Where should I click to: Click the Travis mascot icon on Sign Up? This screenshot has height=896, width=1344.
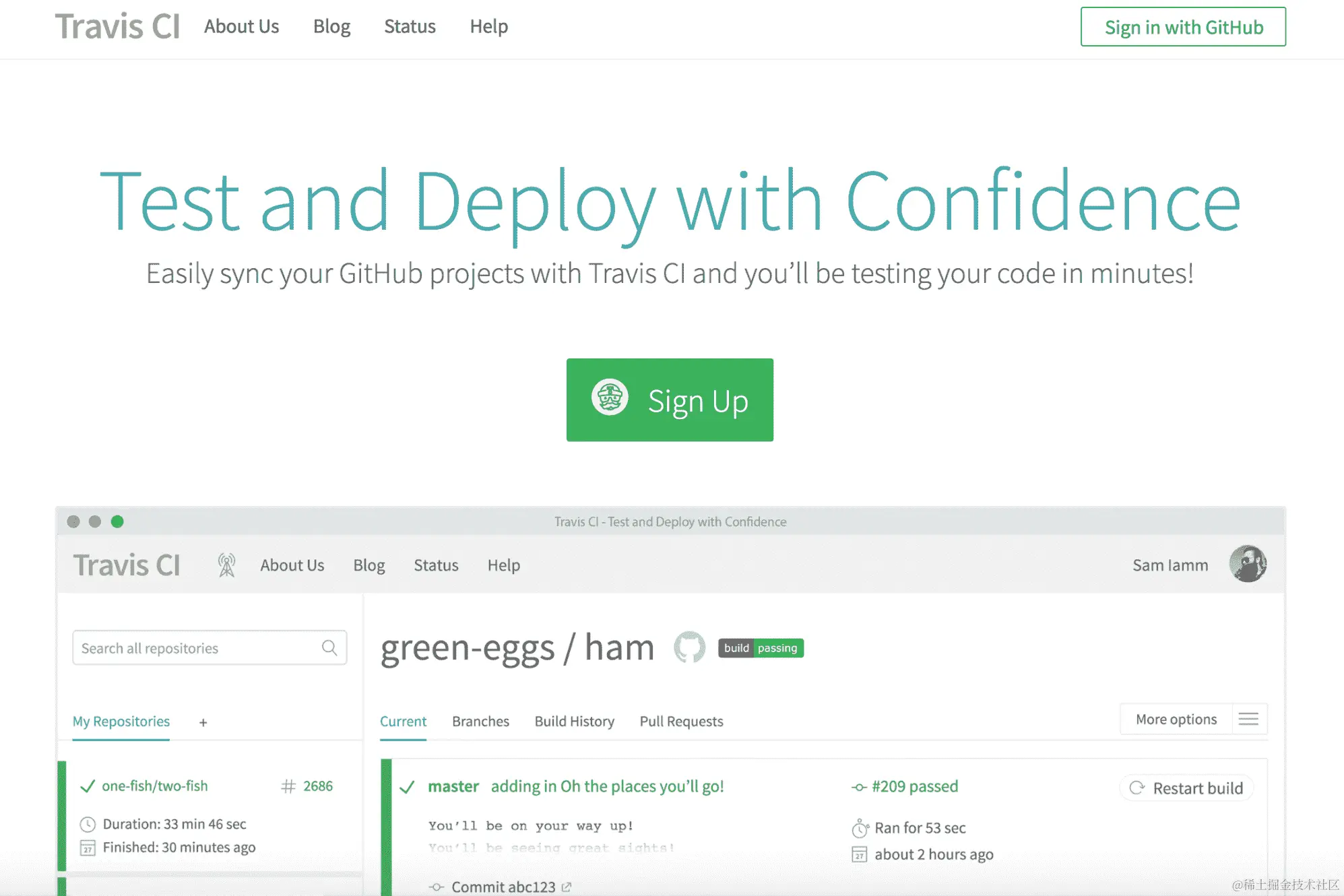[x=610, y=397]
